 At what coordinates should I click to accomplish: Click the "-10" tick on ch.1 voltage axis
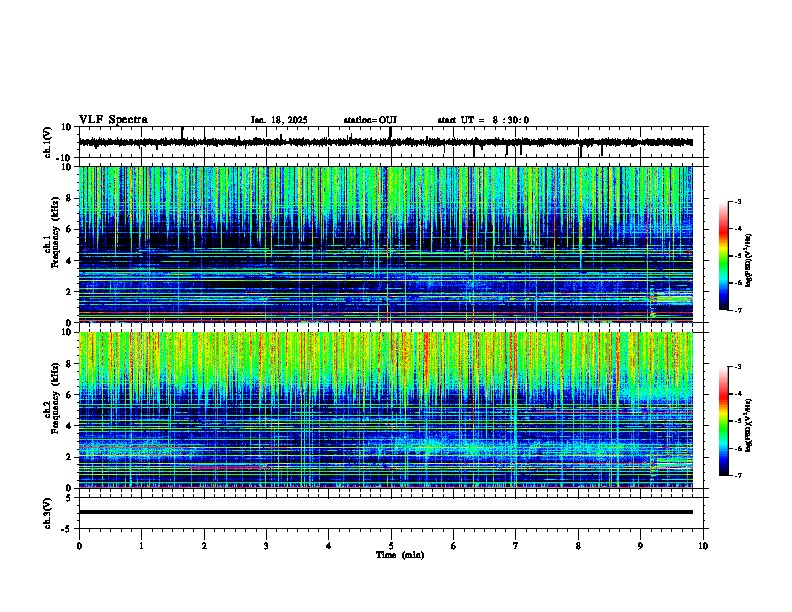(65, 158)
